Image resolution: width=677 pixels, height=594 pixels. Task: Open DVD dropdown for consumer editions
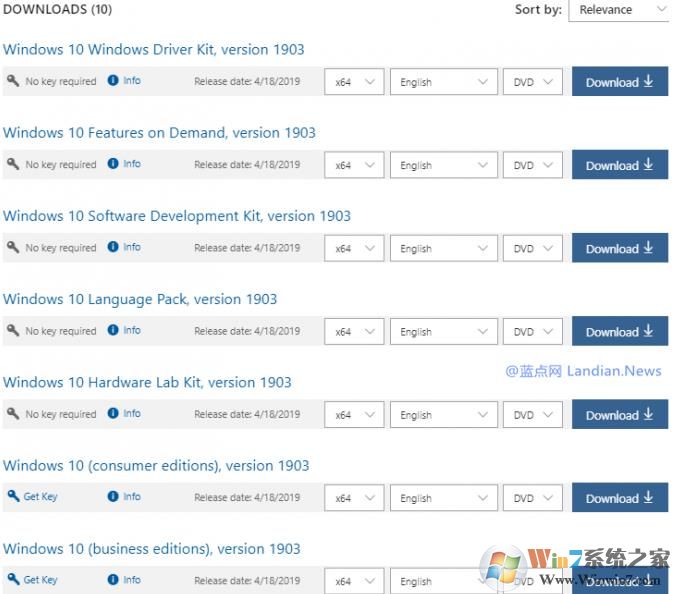point(533,498)
